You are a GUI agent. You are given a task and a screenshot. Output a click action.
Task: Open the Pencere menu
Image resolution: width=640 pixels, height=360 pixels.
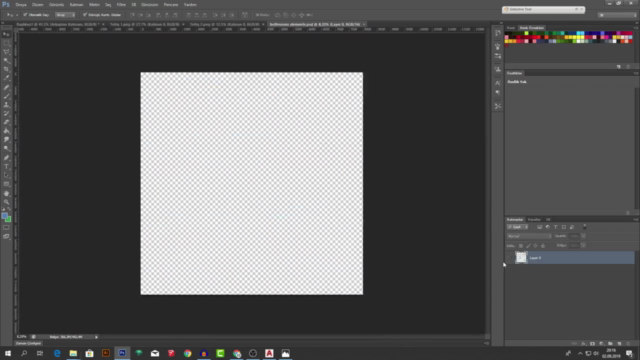[x=171, y=5]
